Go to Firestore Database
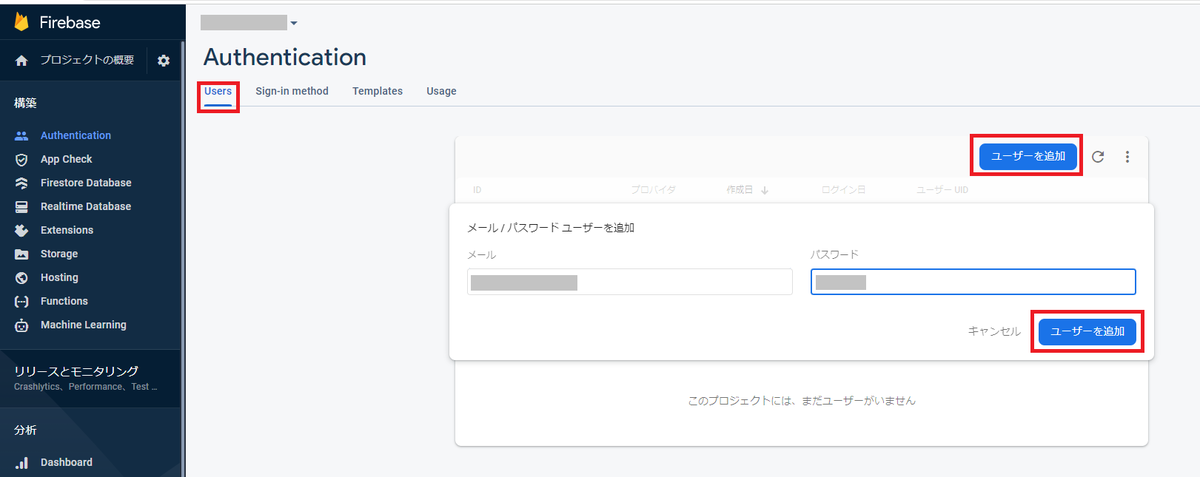The width and height of the screenshot is (1200, 477). (86, 183)
